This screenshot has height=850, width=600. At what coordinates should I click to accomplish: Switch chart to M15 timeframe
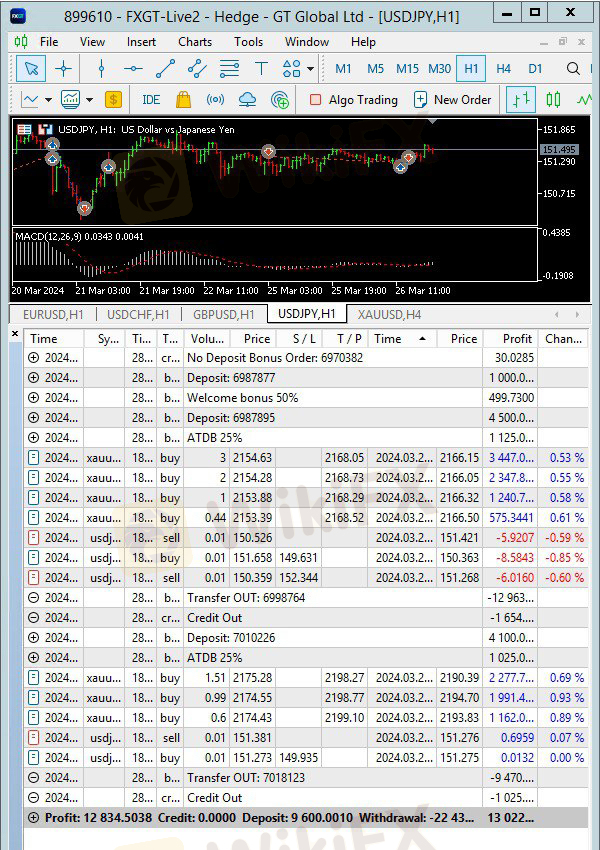pos(407,69)
